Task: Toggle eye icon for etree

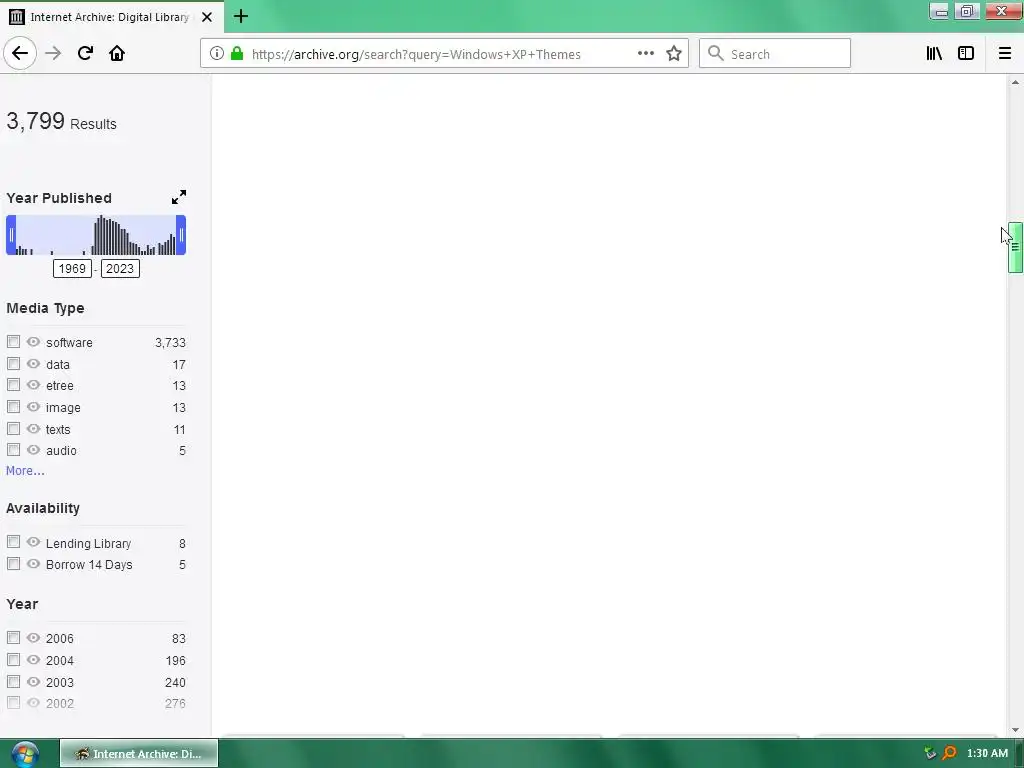Action: [33, 385]
